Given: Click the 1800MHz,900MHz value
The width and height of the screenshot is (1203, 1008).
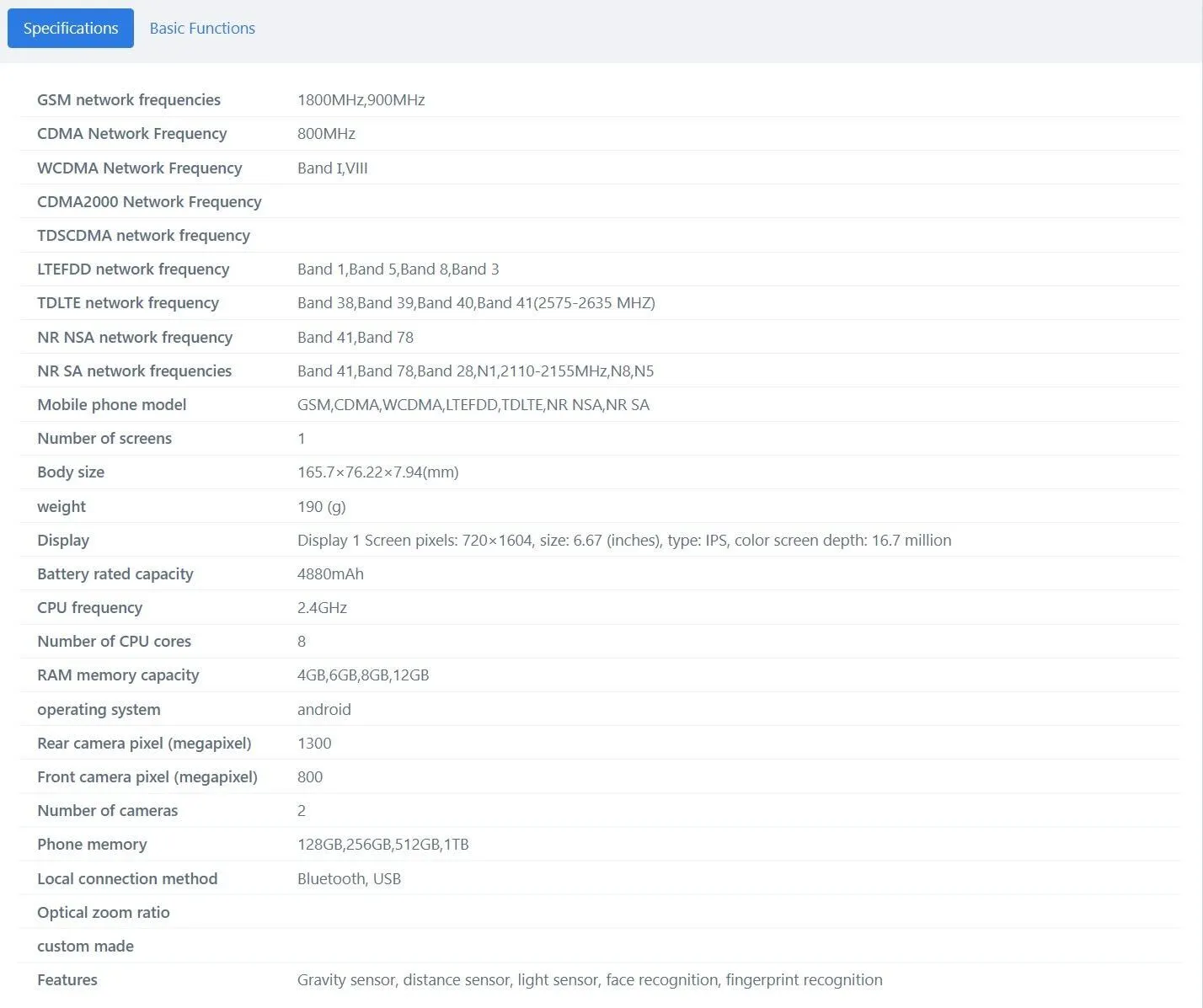Looking at the screenshot, I should point(361,99).
